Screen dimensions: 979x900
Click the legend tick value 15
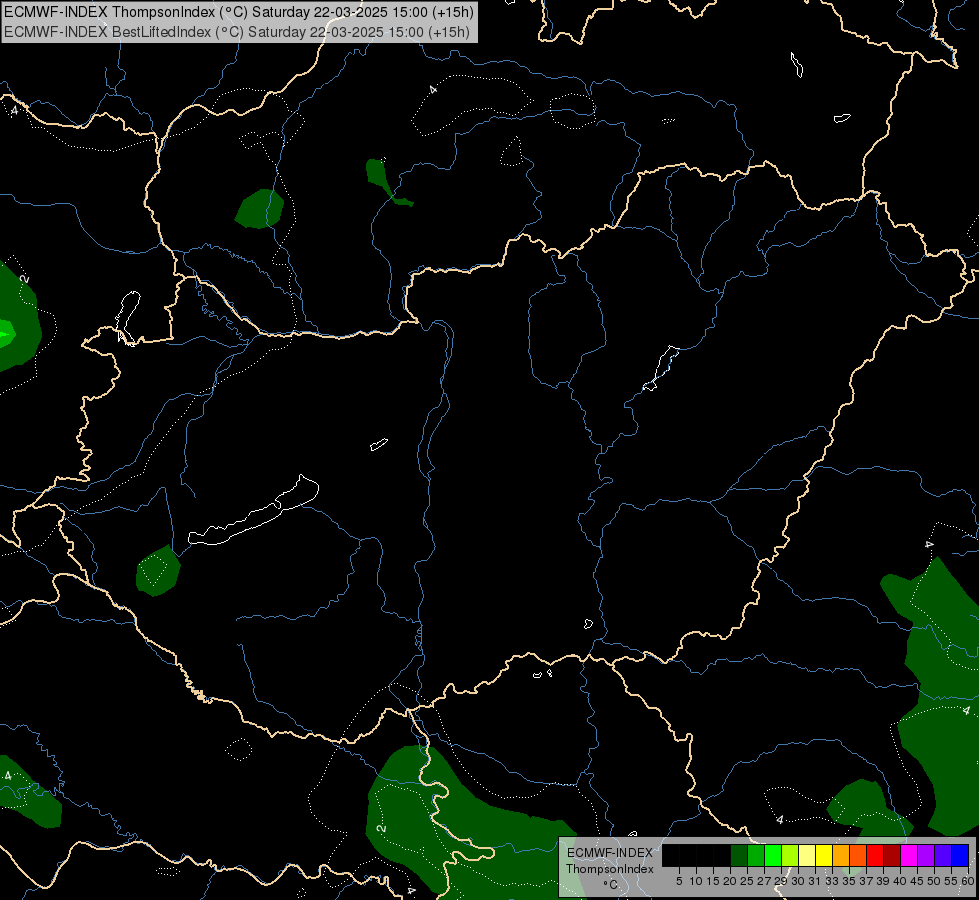(x=713, y=881)
